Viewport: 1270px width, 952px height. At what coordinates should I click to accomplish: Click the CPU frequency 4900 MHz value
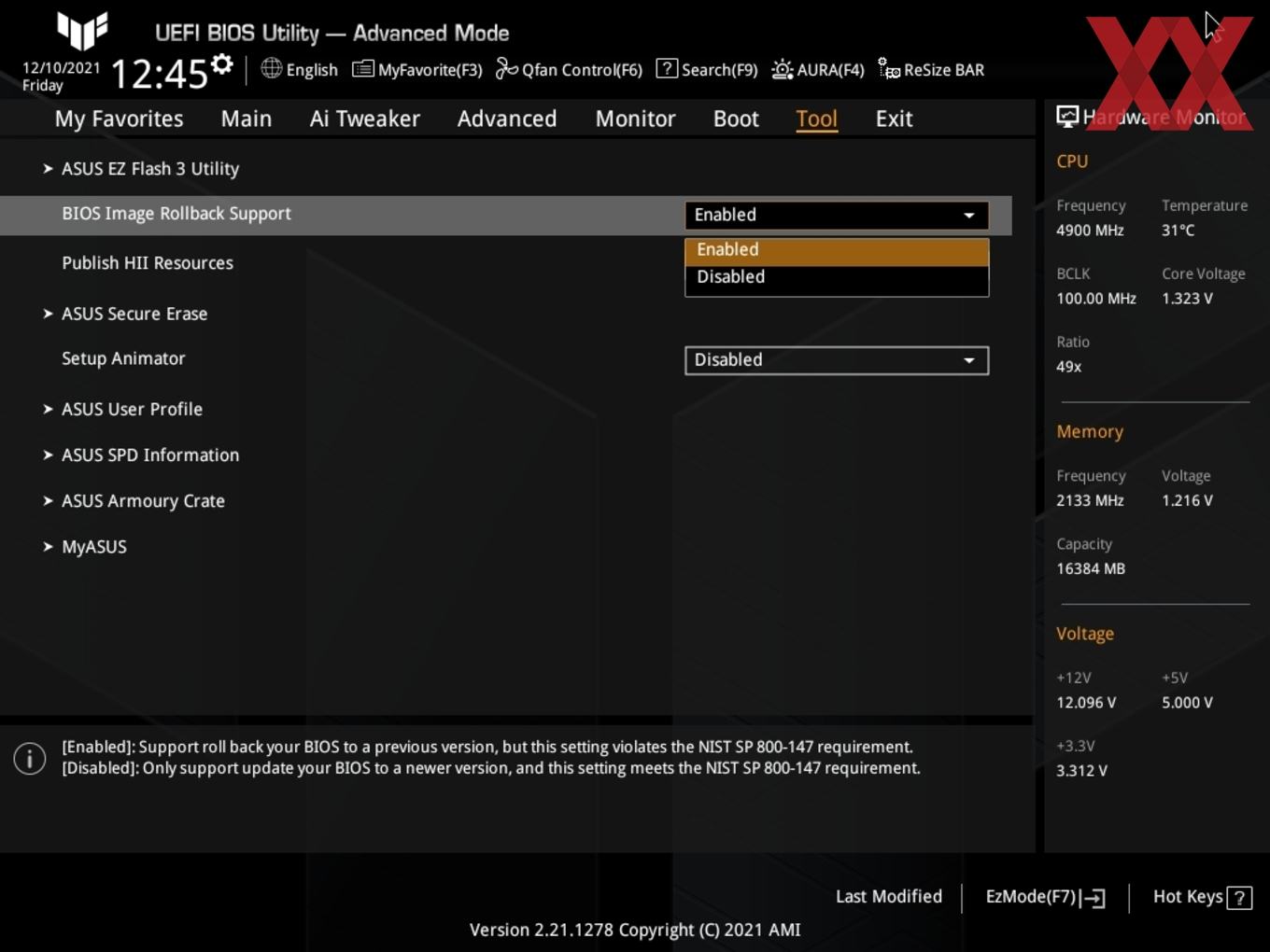point(1090,231)
